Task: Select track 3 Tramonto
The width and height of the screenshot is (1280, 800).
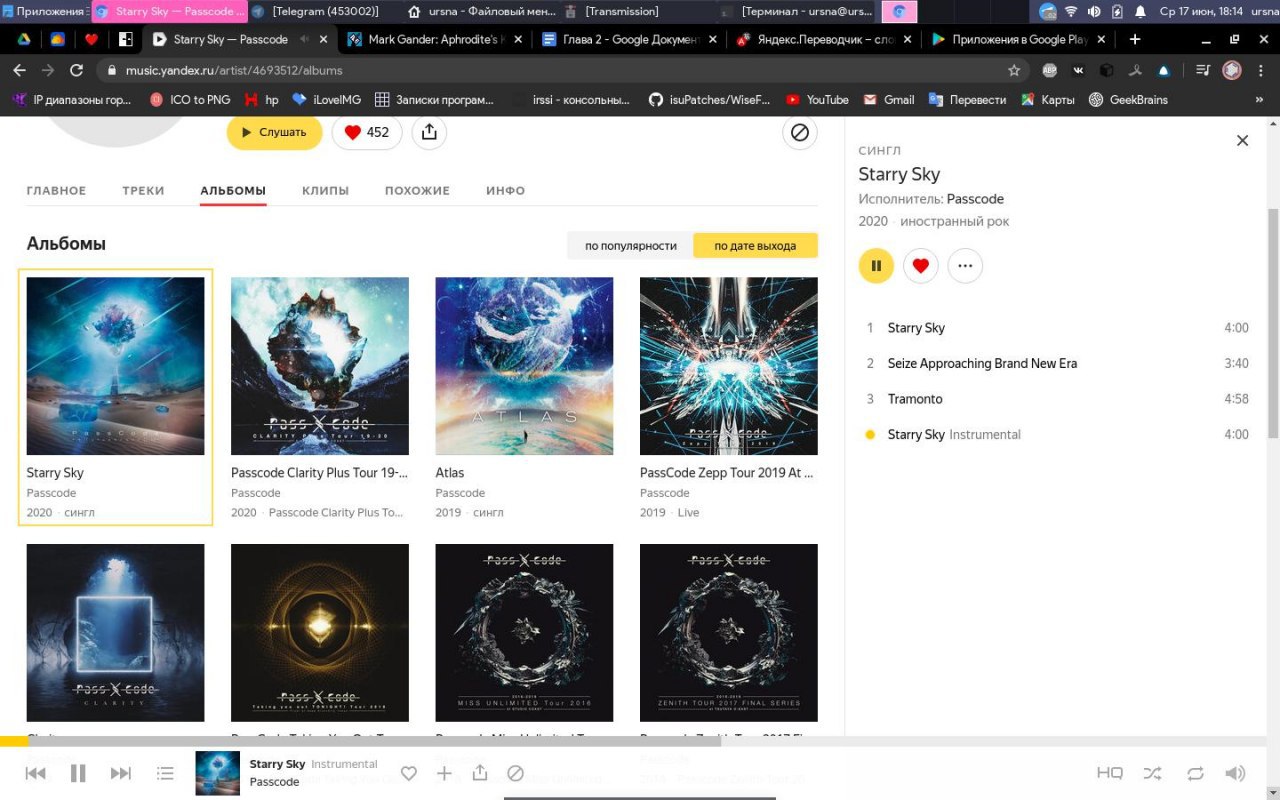Action: click(1055, 399)
